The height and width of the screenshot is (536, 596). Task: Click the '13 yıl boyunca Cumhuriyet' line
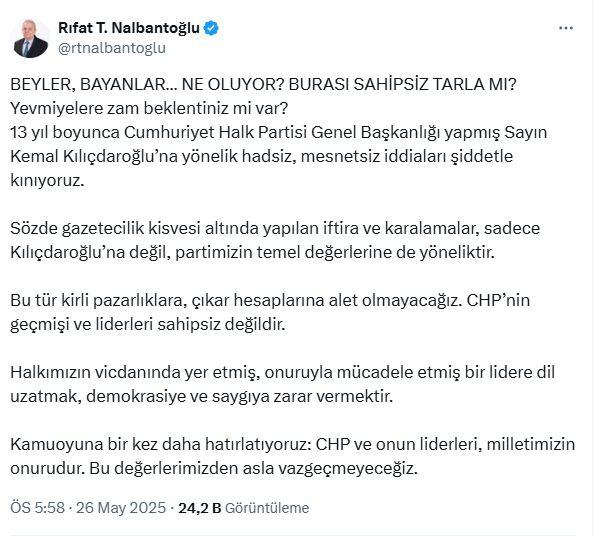pos(279,132)
